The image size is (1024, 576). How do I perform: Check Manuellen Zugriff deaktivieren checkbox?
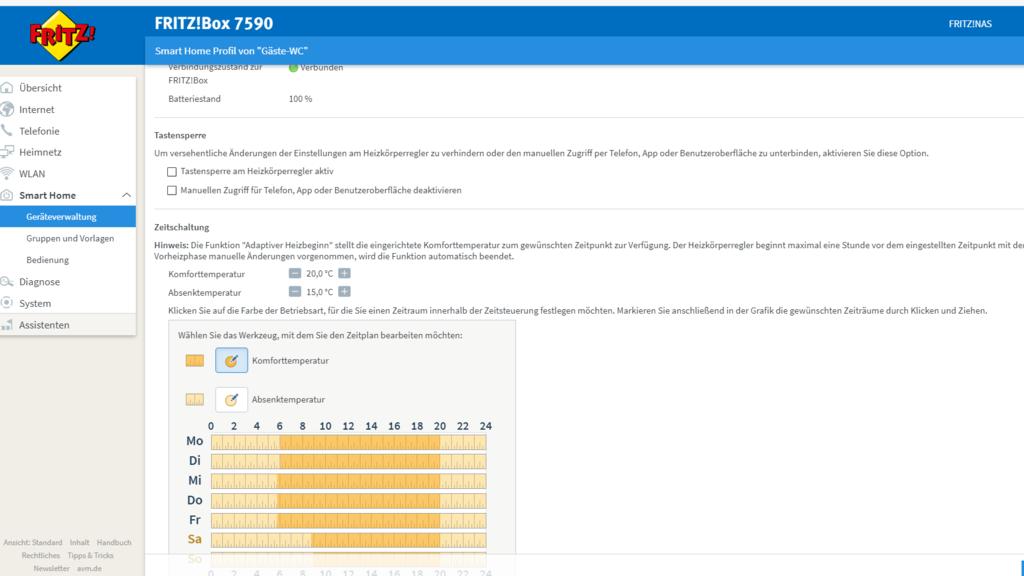172,191
